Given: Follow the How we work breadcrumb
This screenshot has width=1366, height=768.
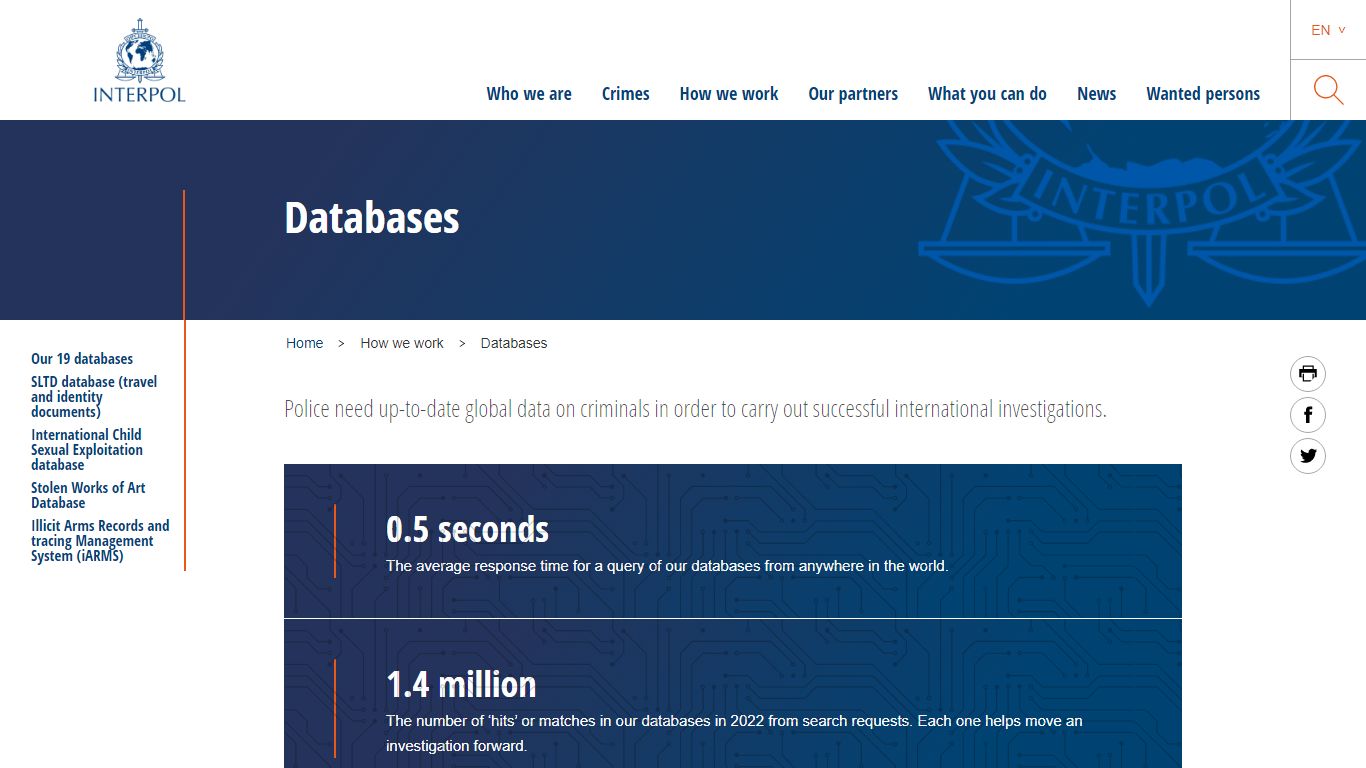Looking at the screenshot, I should point(402,343).
